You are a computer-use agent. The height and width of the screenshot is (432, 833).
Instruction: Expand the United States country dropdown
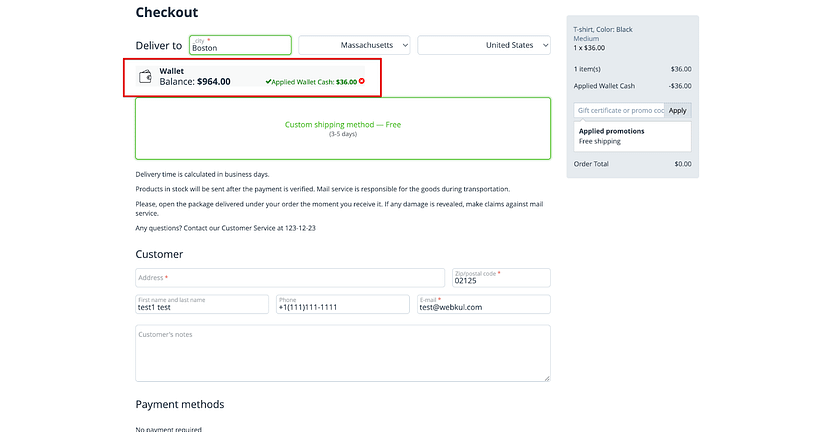pos(484,45)
